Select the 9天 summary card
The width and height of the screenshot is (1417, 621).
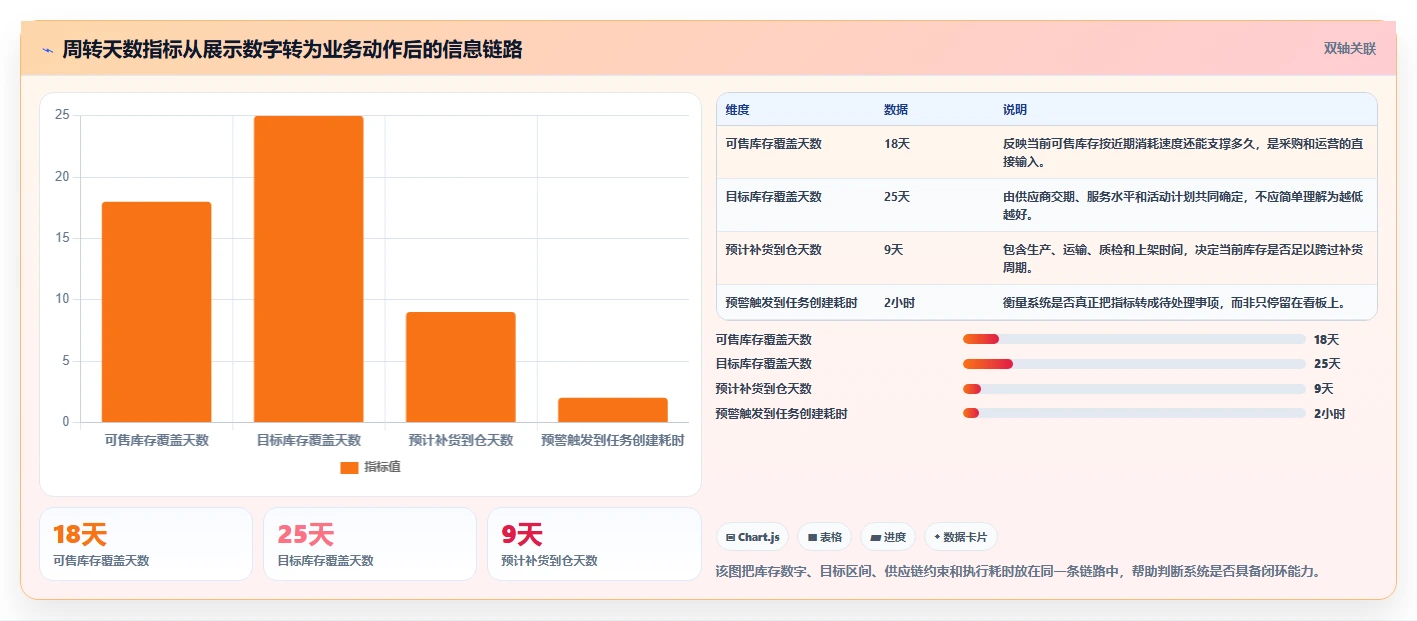coord(594,544)
